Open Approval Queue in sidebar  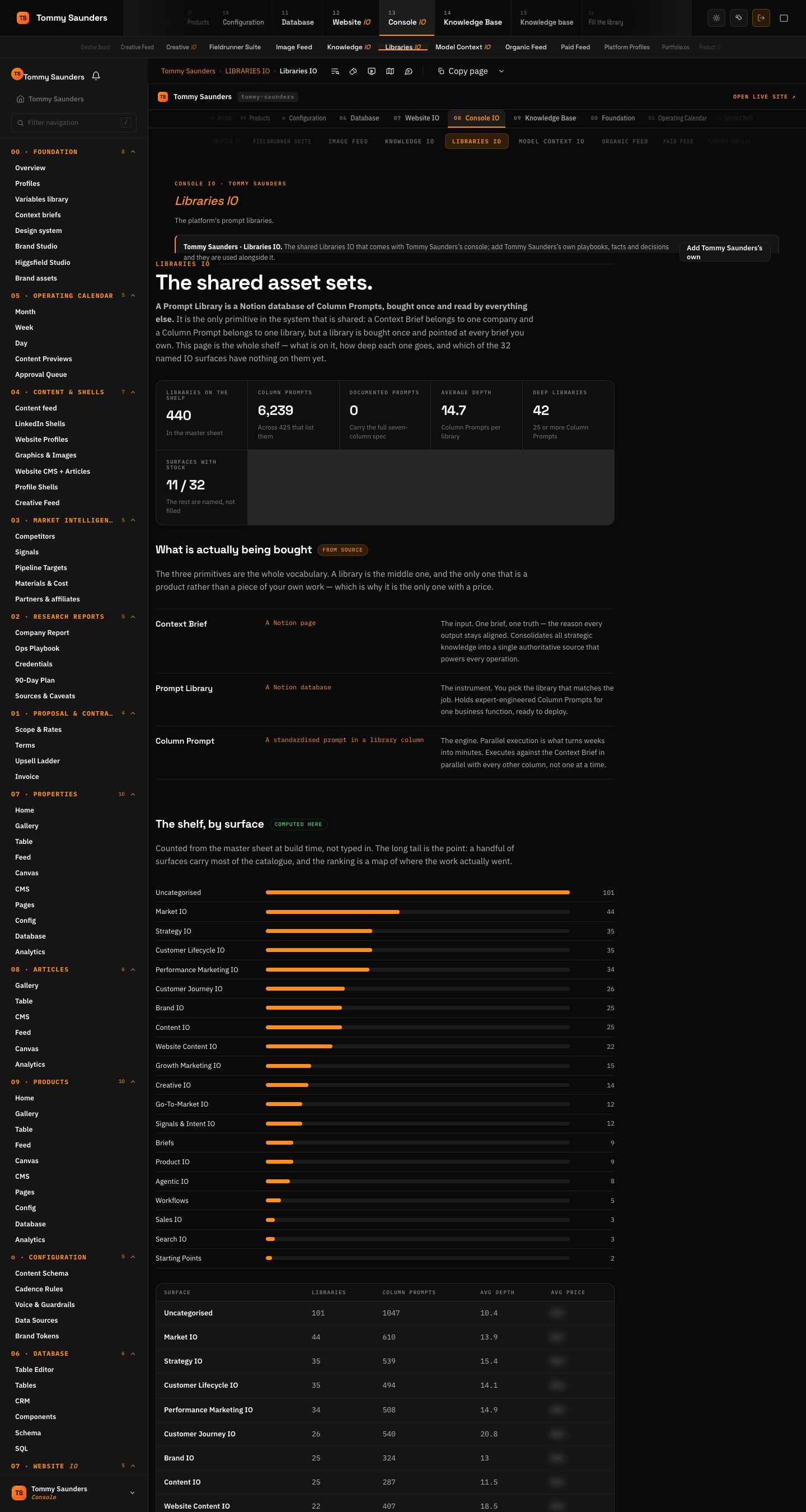coord(41,375)
